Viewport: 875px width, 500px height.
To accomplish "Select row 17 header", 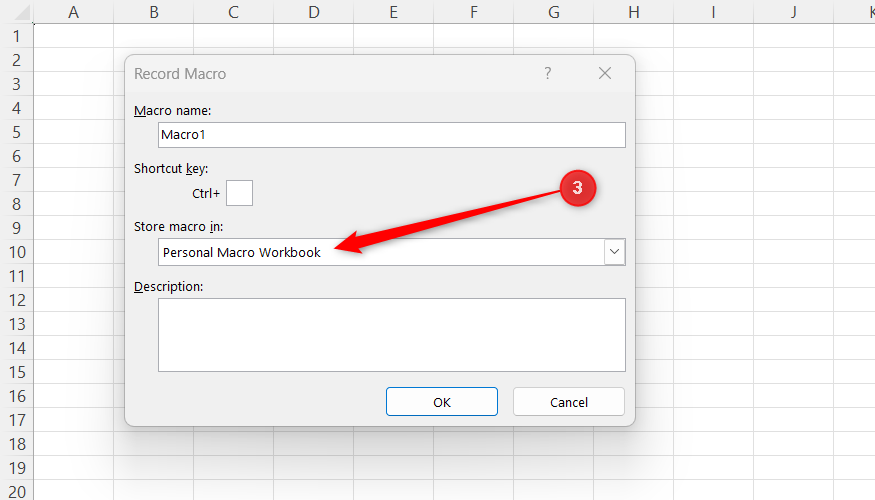I will click(x=17, y=420).
